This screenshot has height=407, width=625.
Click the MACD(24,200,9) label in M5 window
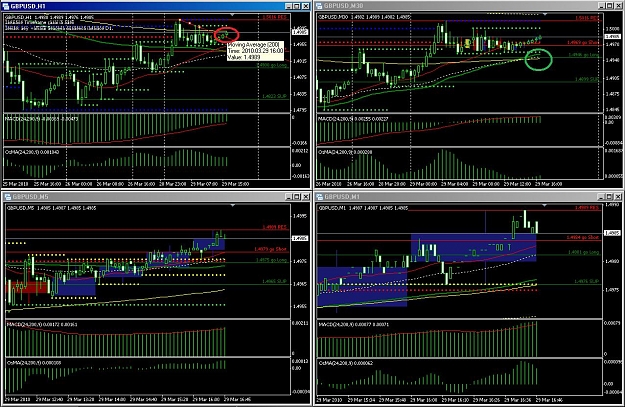point(42,324)
